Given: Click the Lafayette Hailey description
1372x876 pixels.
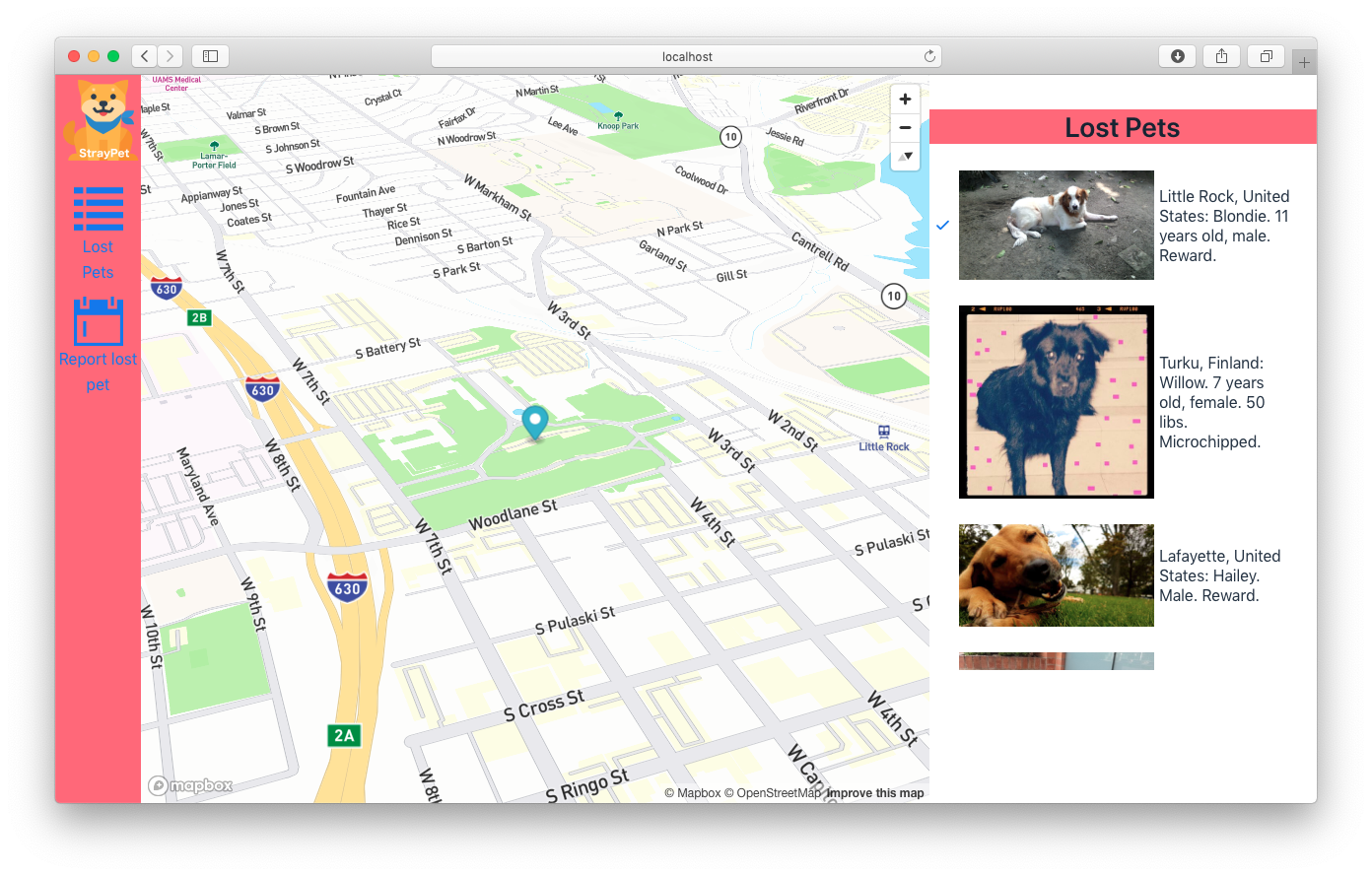Looking at the screenshot, I should [1220, 575].
